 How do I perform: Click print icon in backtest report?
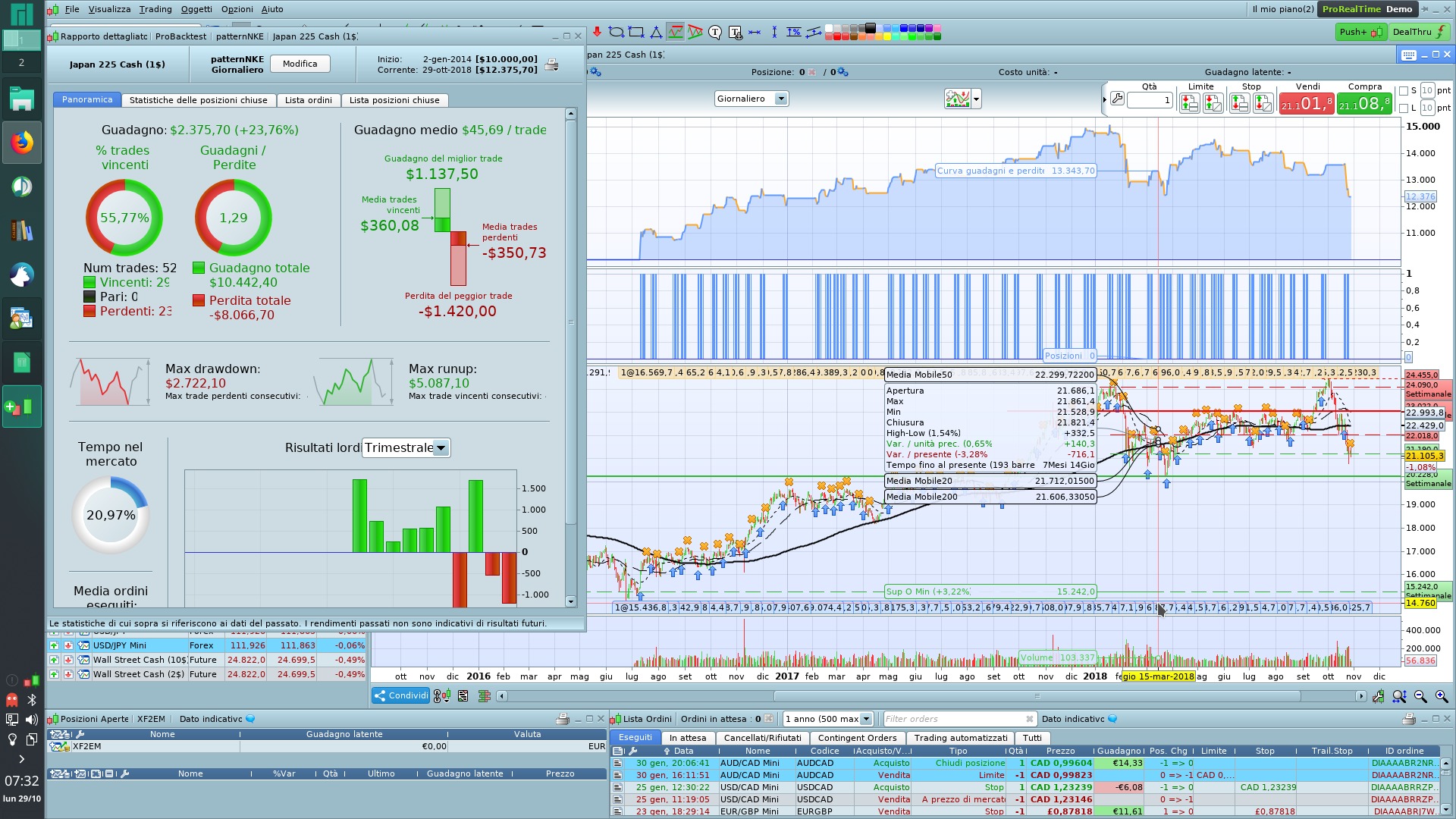tap(551, 64)
